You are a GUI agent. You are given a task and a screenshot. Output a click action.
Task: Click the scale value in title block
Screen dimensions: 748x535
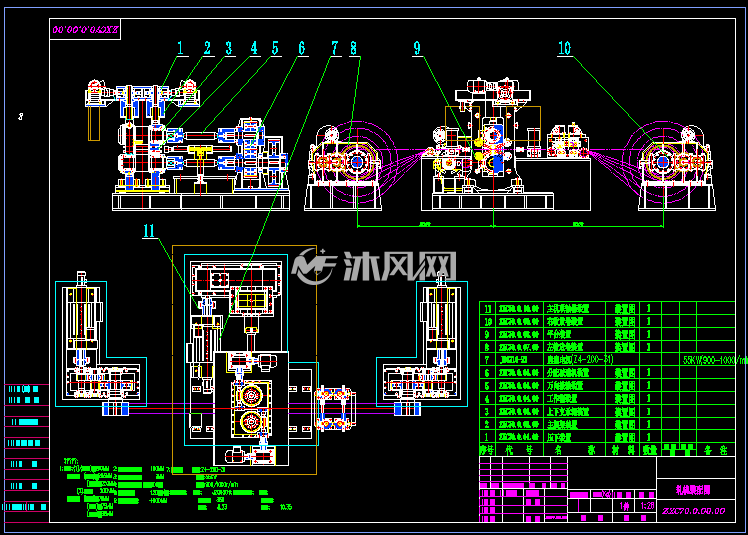click(647, 506)
